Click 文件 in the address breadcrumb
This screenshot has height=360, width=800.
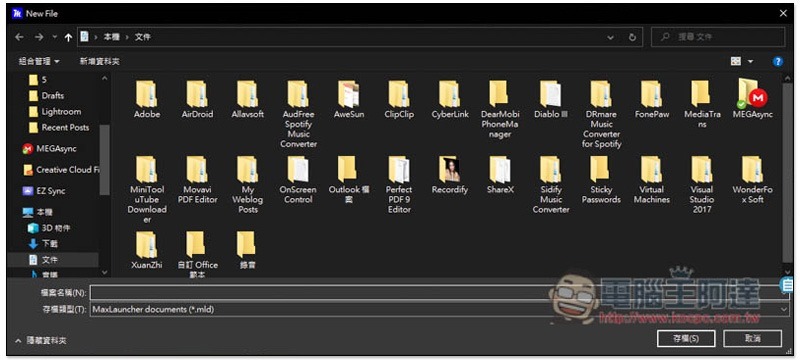(142, 37)
